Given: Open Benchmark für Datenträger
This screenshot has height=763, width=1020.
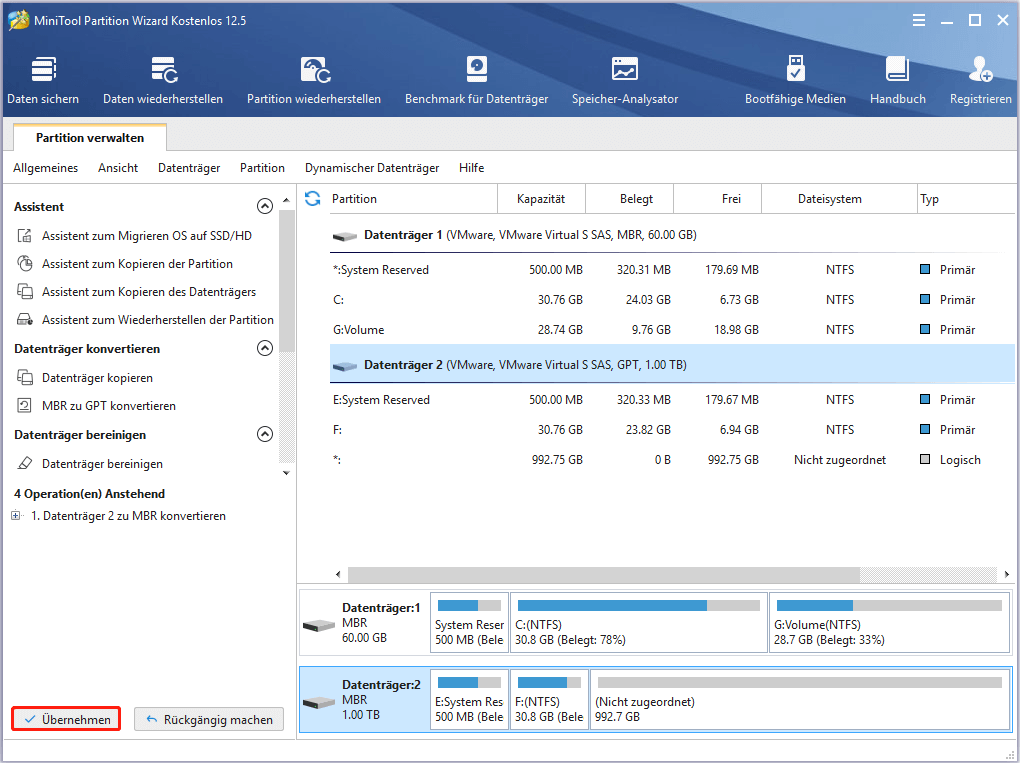Looking at the screenshot, I should click(x=476, y=81).
